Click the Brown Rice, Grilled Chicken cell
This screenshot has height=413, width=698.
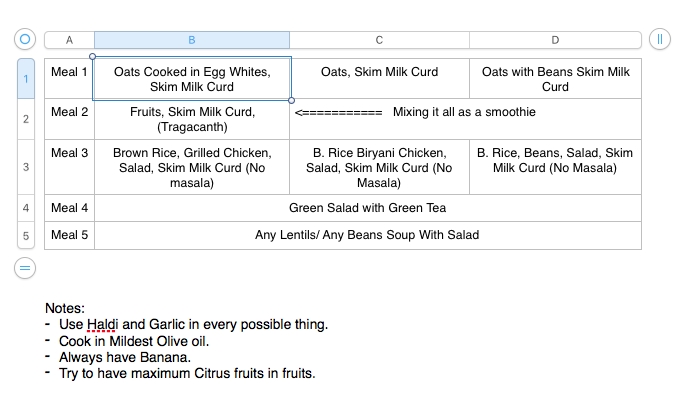[192, 167]
